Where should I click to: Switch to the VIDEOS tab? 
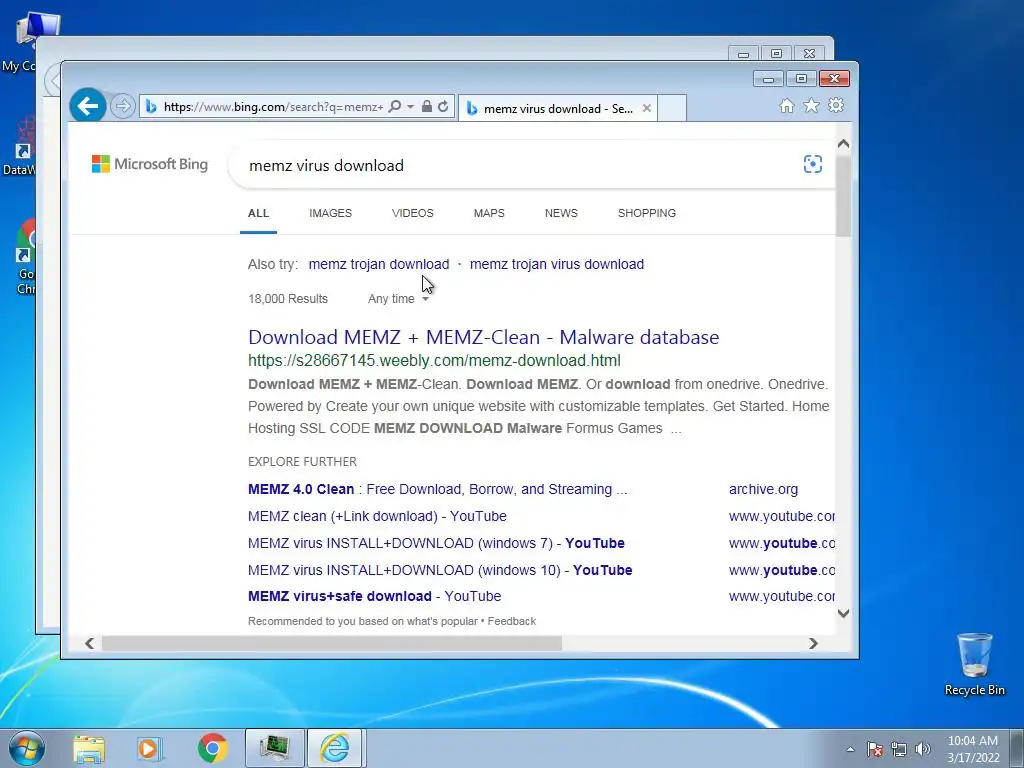[x=413, y=213]
